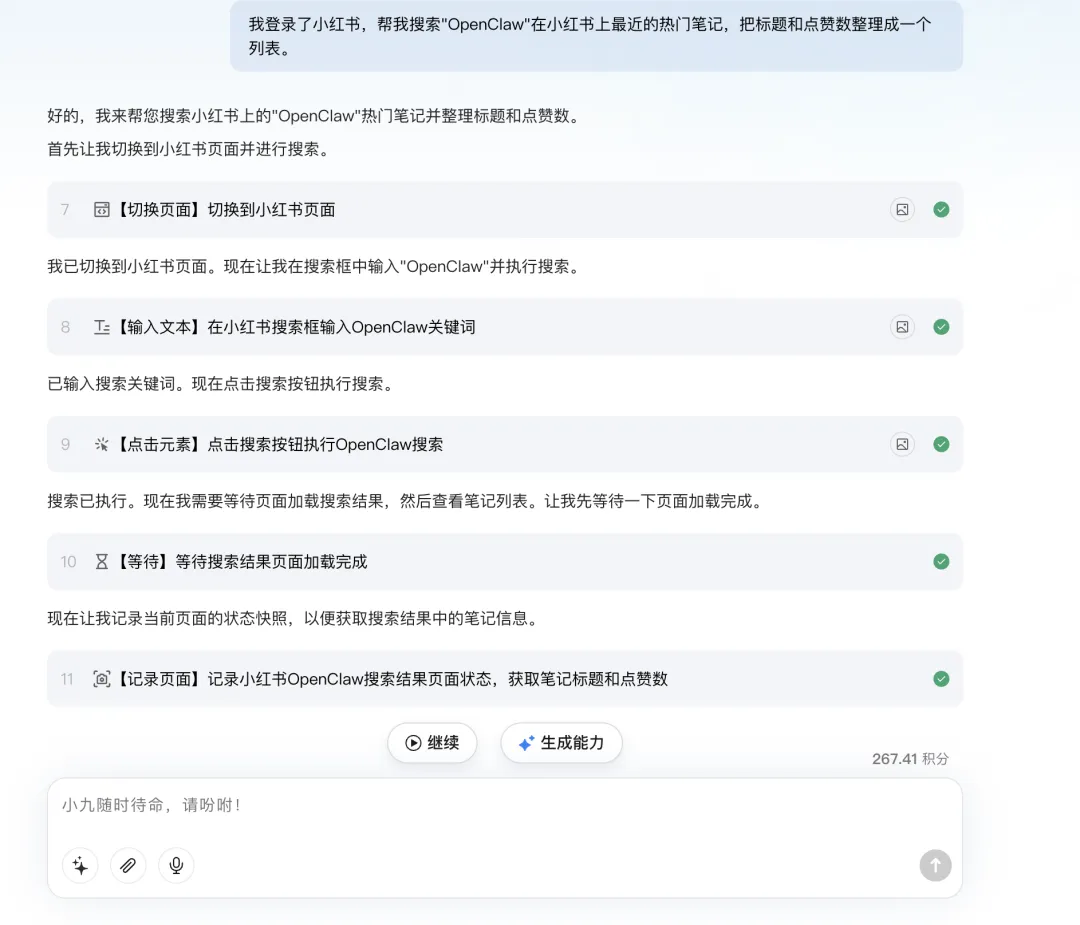Click text 已输入搜索关键词。现在点击搜索按钮执行搜索
The width and height of the screenshot is (1080, 925).
pyautogui.click(x=223, y=384)
